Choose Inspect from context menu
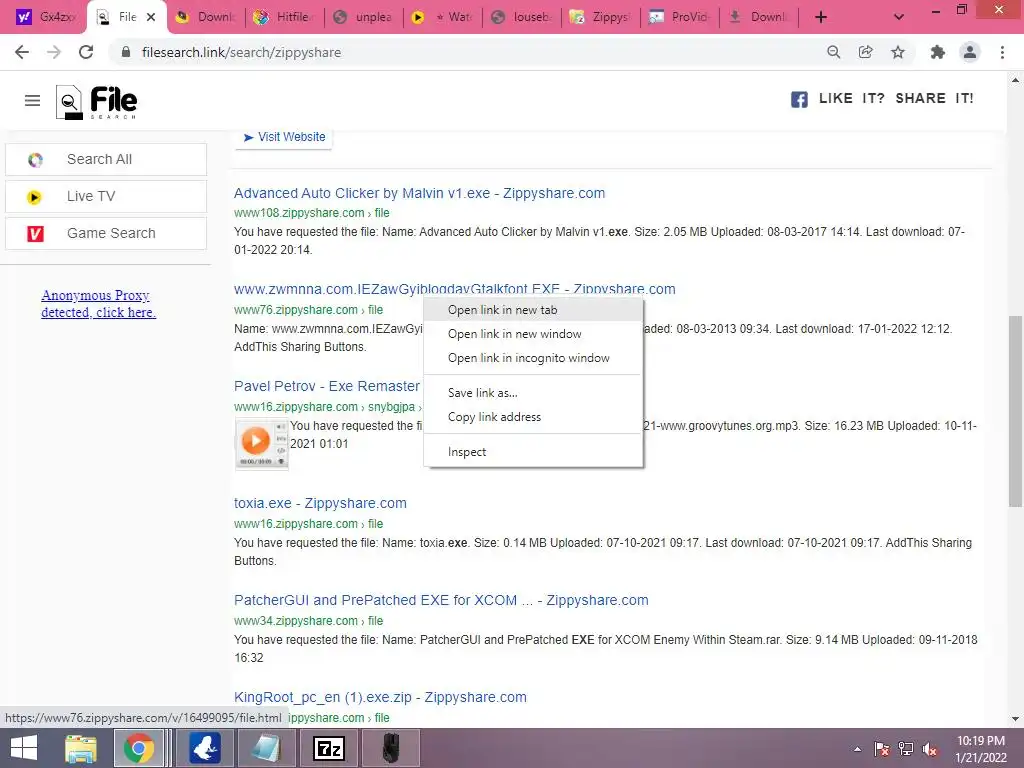The height and width of the screenshot is (768, 1024). point(534,452)
